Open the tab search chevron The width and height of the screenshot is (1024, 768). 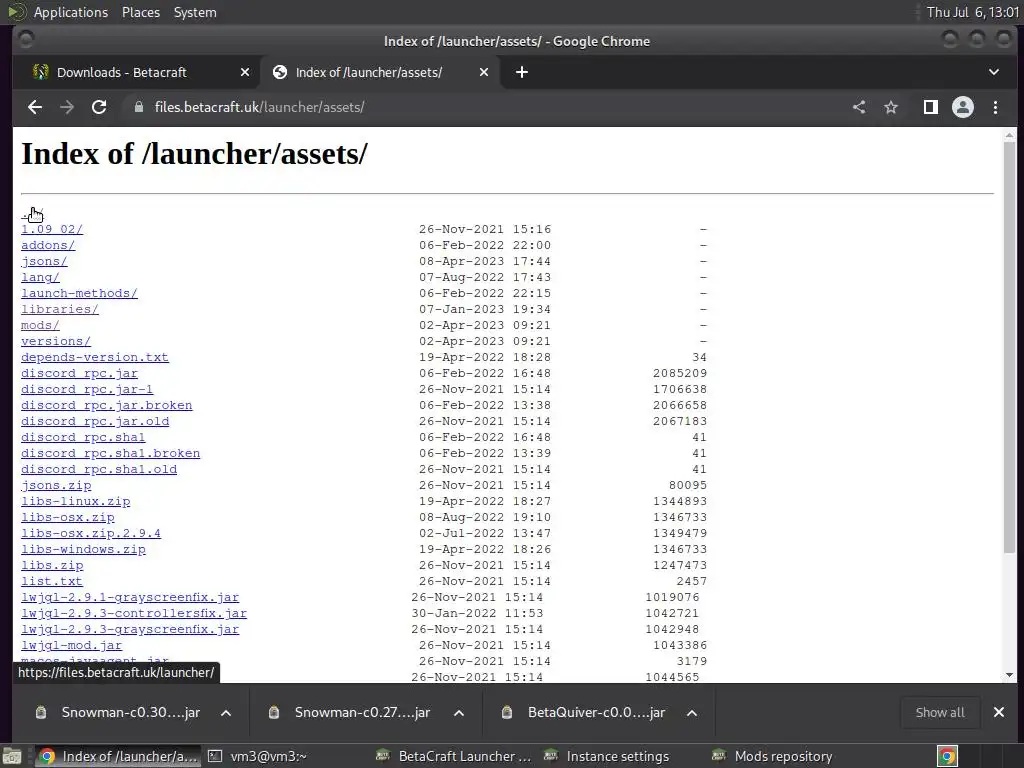click(x=994, y=72)
